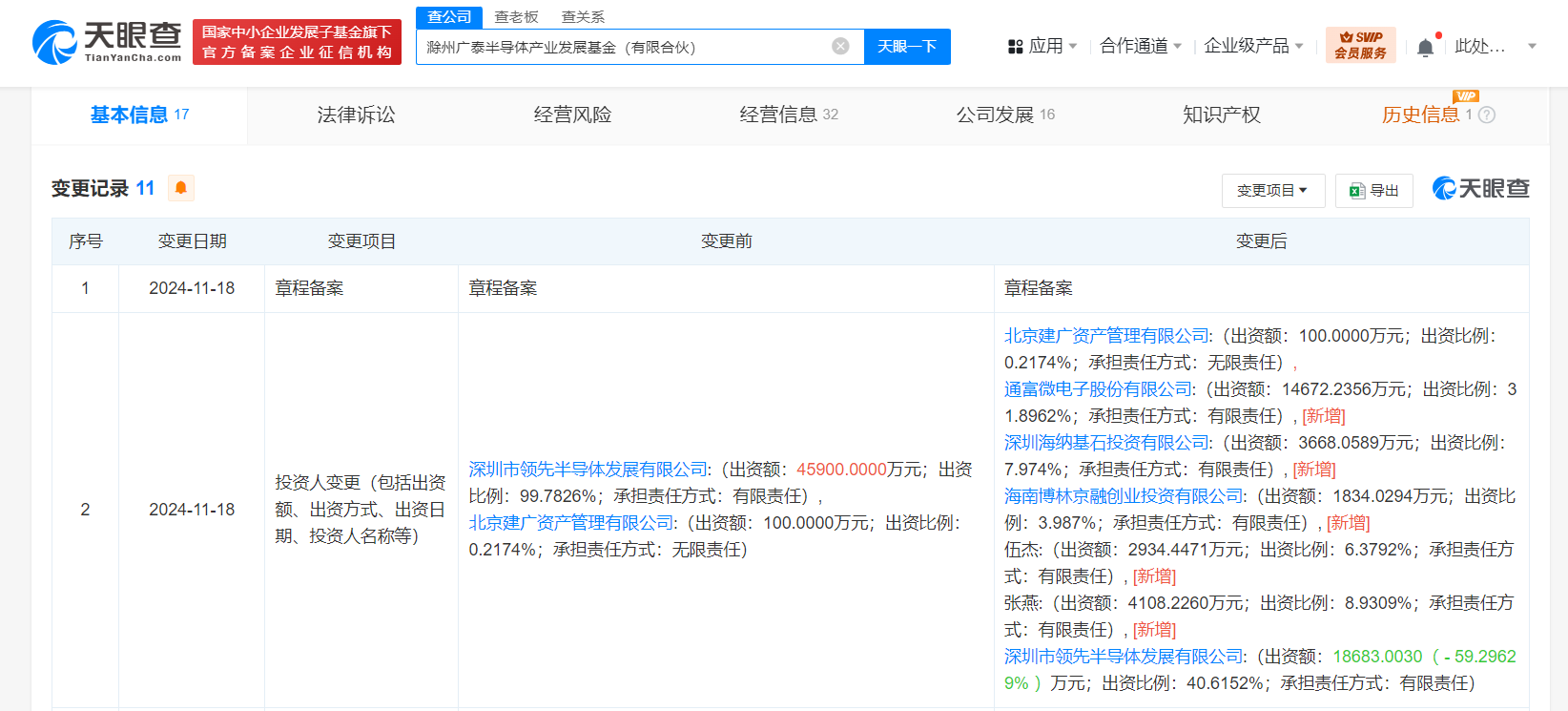The image size is (1568, 711).
Task: Select the 变更后 column header
Action: 1261,241
